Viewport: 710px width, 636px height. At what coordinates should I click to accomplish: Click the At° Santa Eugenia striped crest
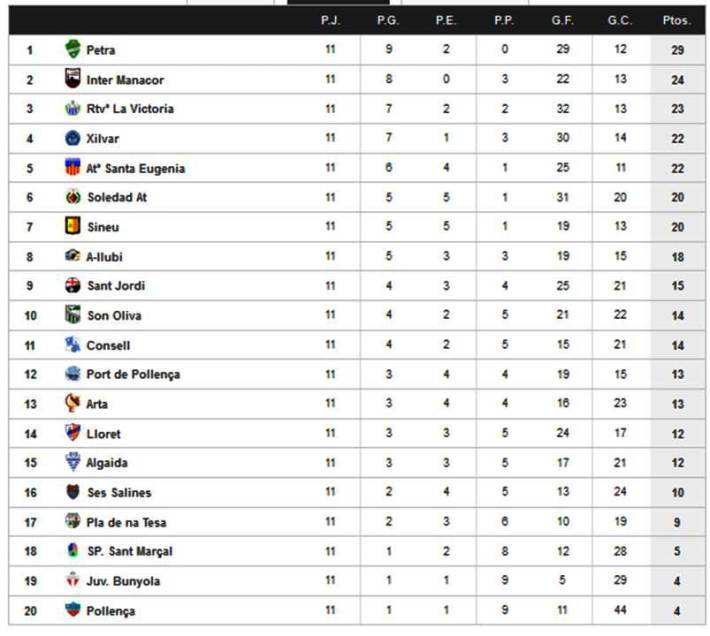(72, 168)
